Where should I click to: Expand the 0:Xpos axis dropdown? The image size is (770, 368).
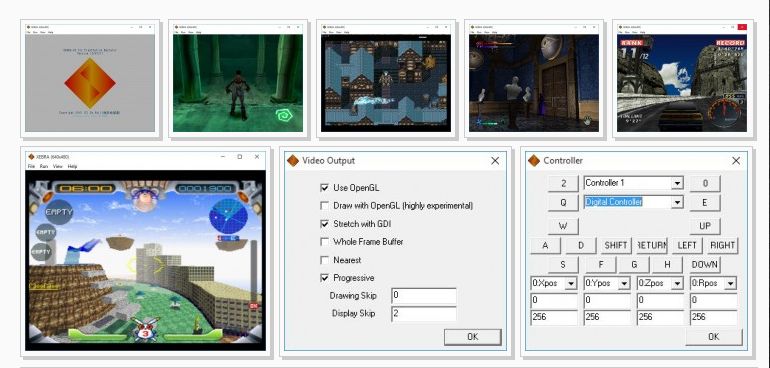click(x=571, y=283)
